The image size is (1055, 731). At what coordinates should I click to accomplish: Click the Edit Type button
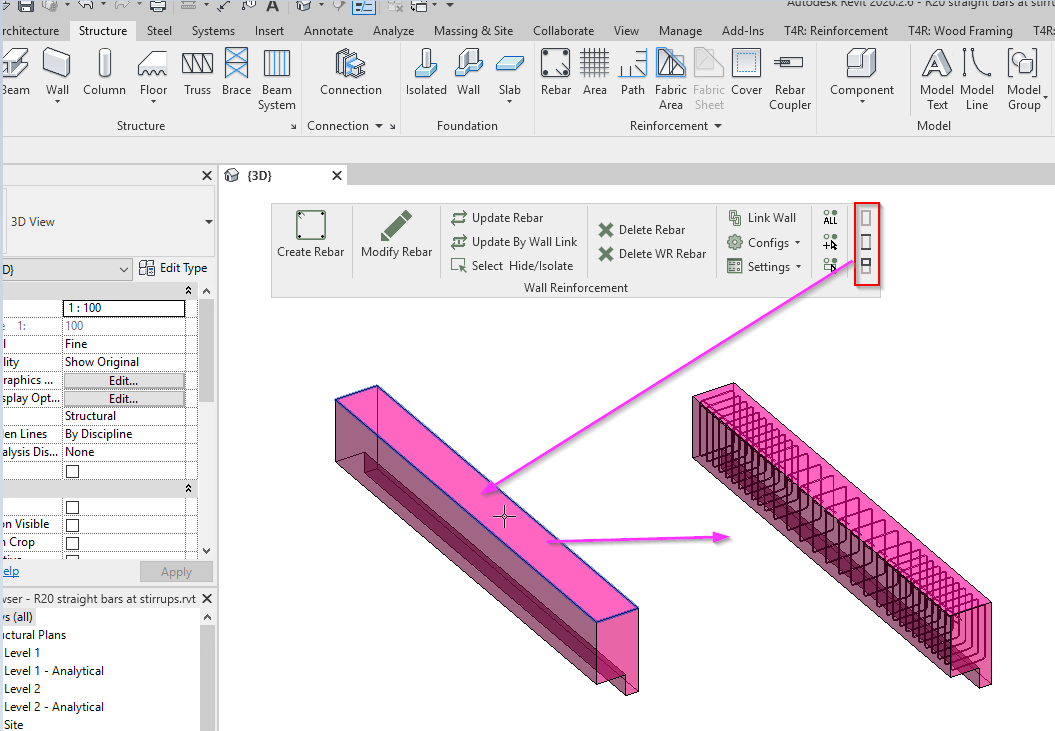click(173, 268)
